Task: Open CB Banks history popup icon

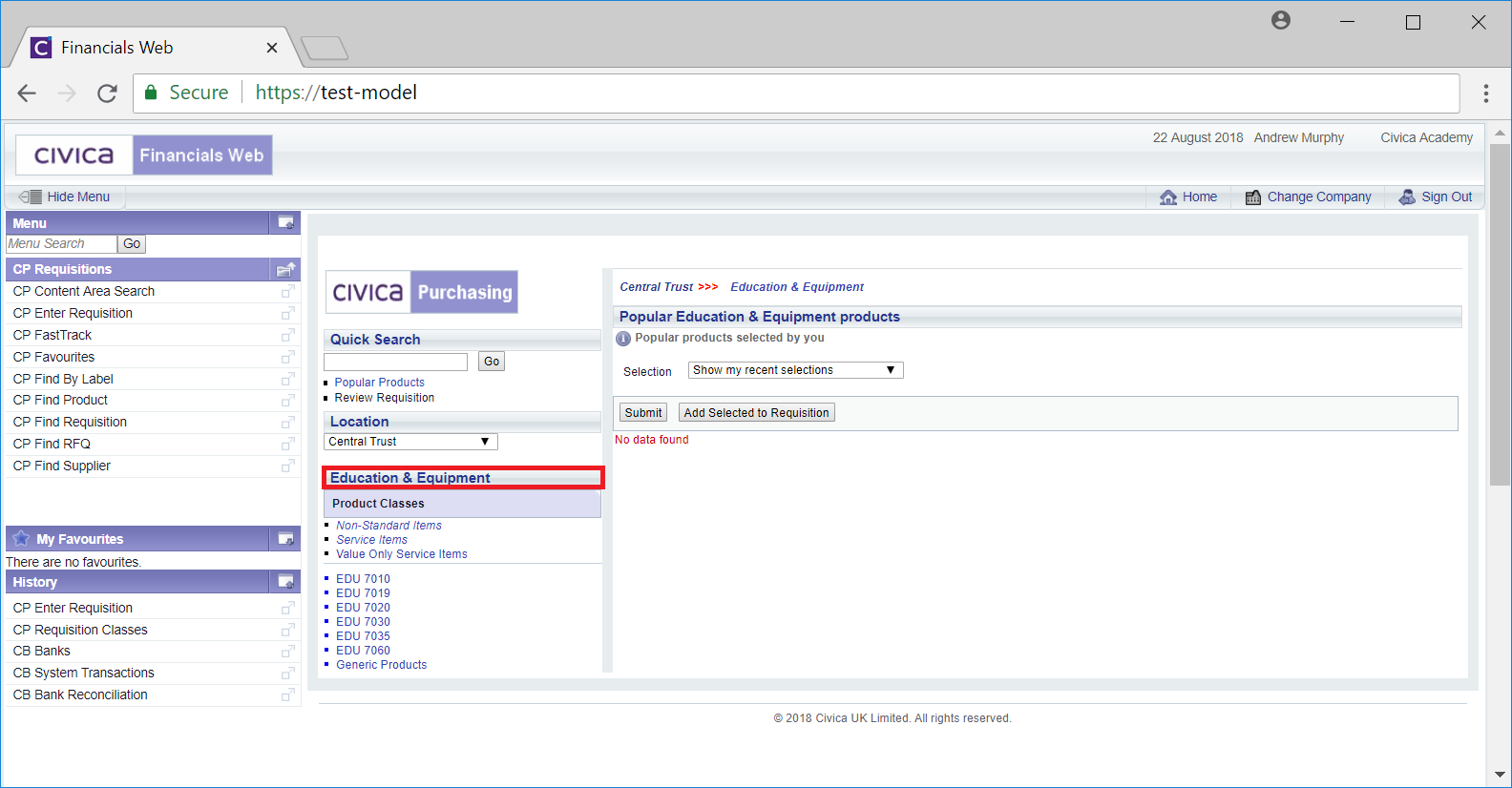Action: [287, 651]
